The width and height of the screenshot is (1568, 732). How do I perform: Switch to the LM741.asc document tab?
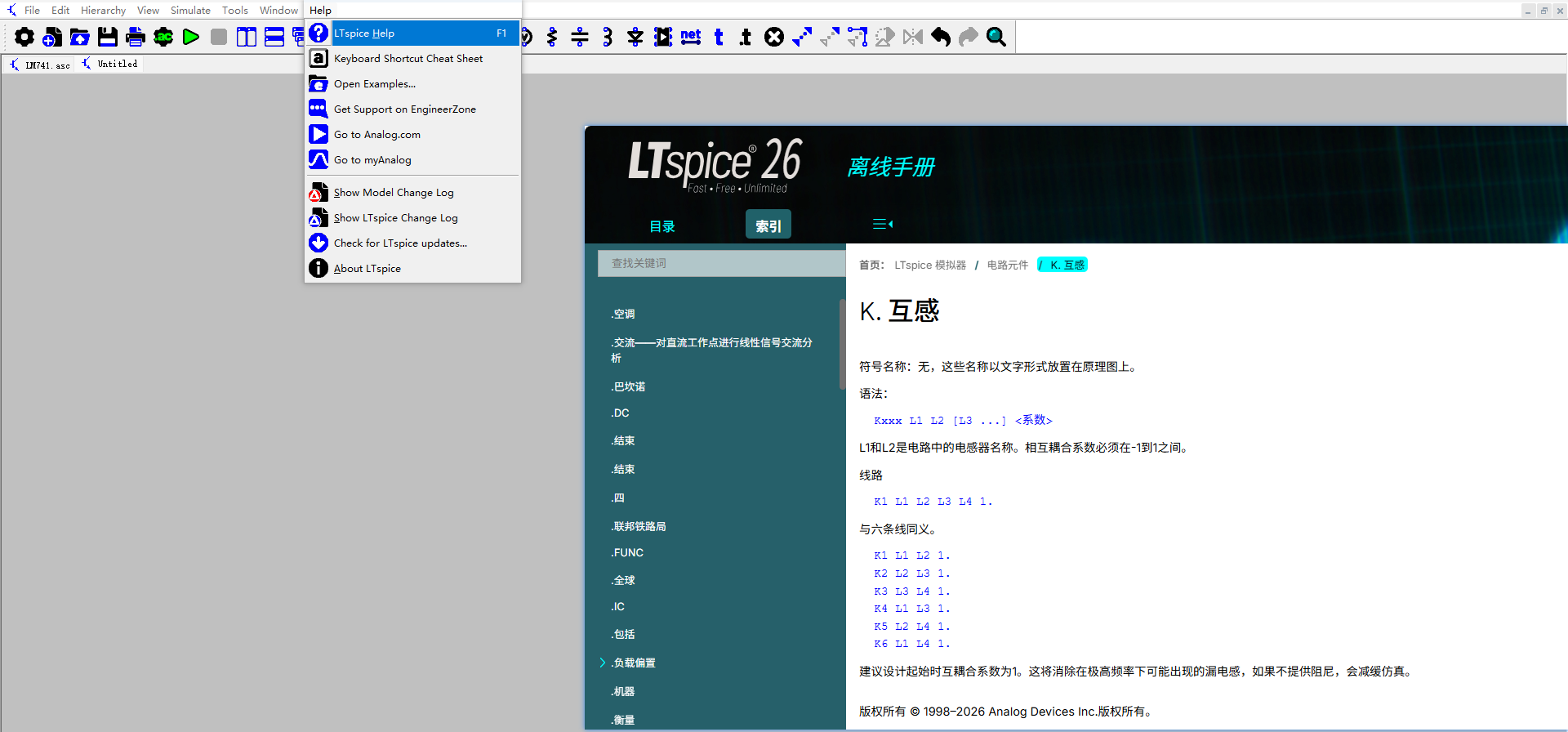39,65
